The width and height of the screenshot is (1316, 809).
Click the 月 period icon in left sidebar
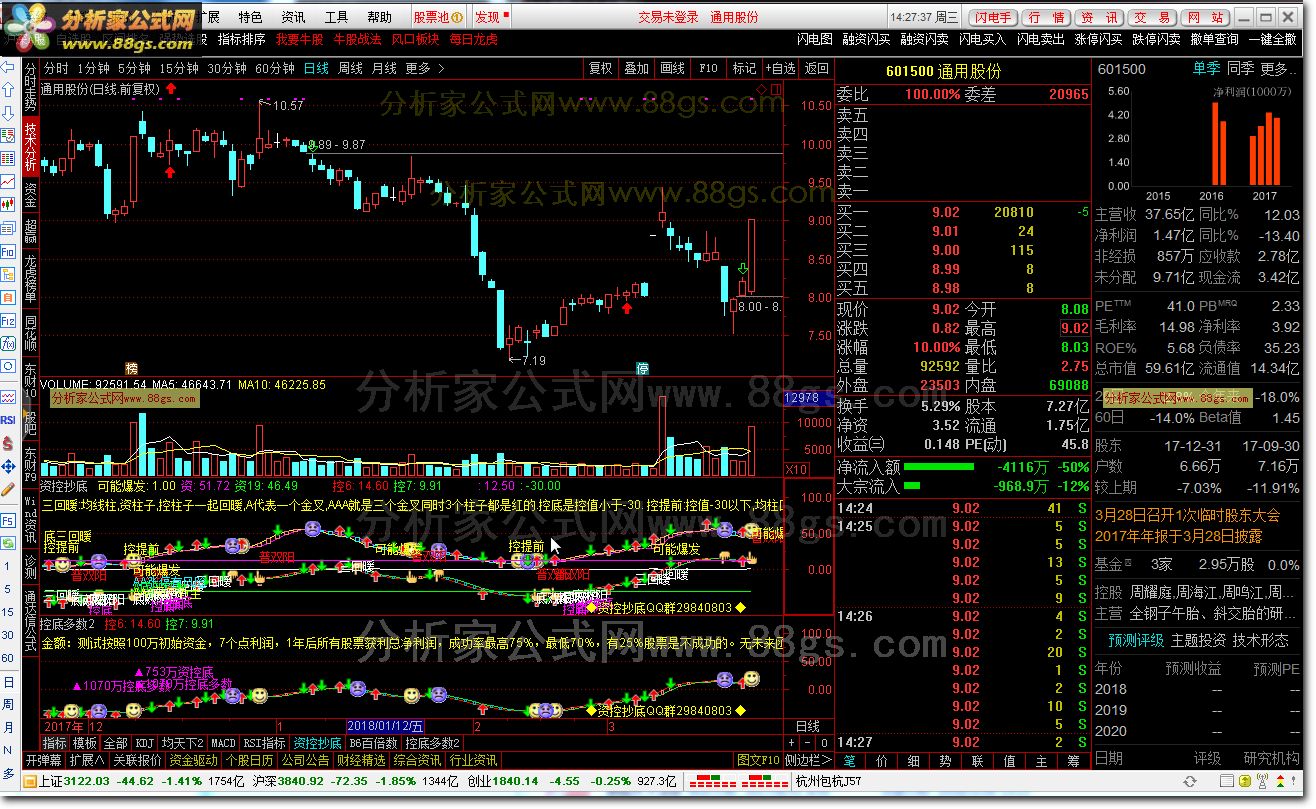coord(9,728)
